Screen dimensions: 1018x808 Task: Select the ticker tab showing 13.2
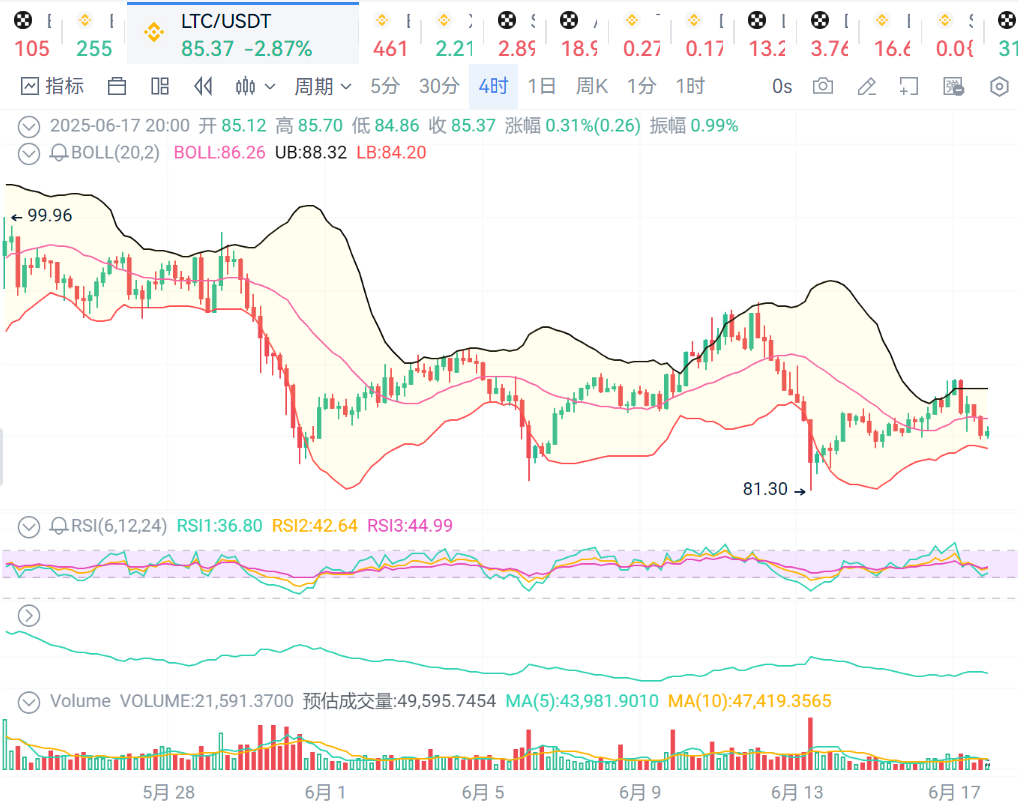point(767,33)
